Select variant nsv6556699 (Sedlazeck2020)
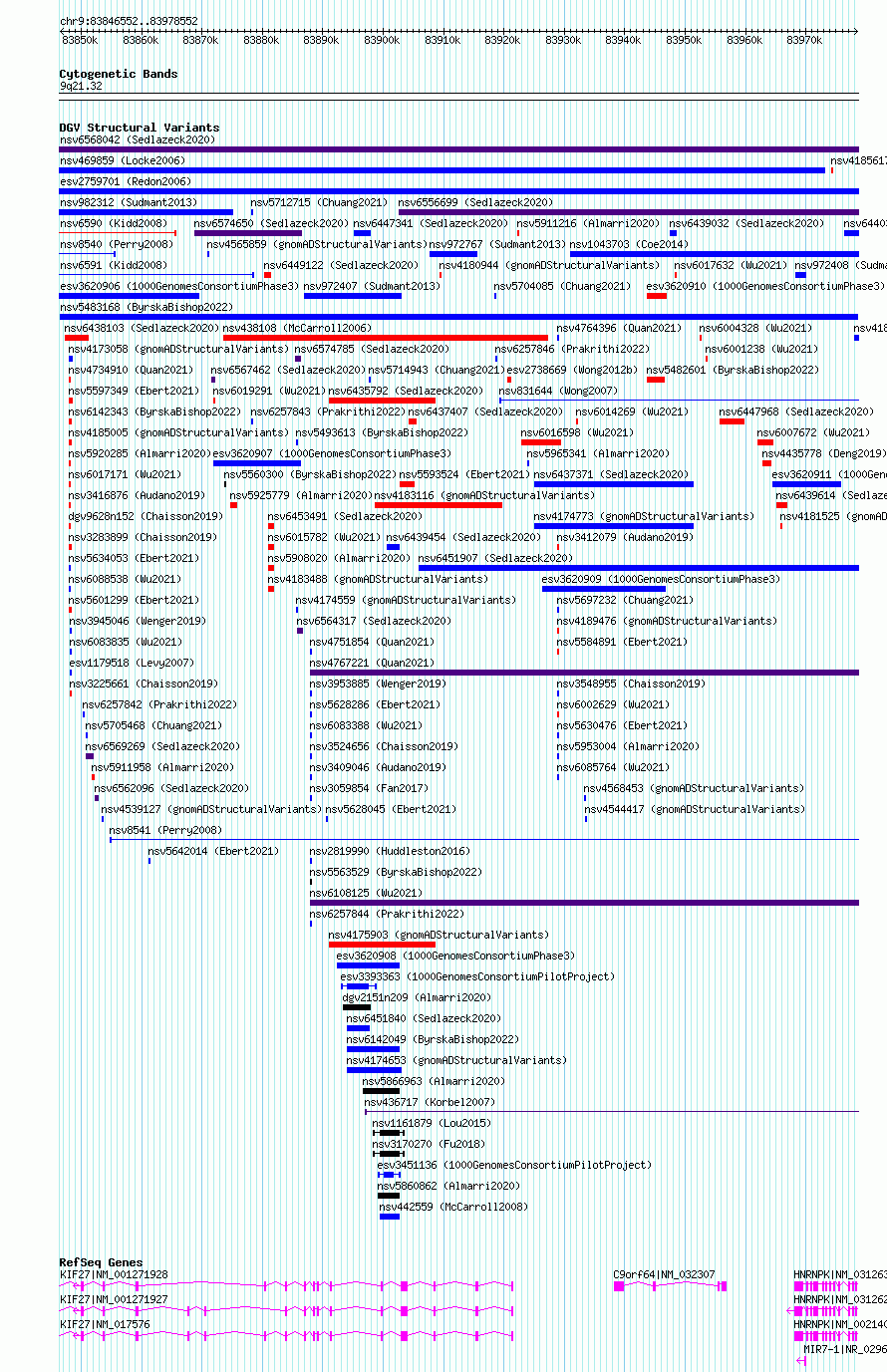 coord(475,202)
